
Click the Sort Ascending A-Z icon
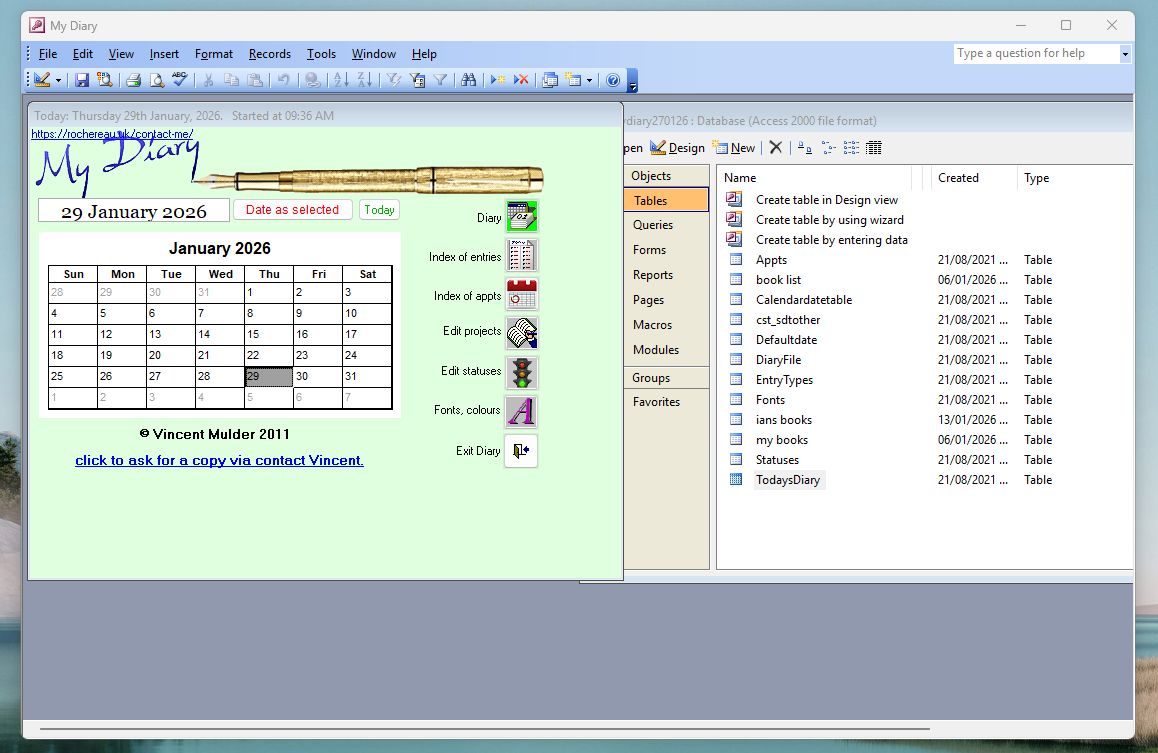(340, 80)
